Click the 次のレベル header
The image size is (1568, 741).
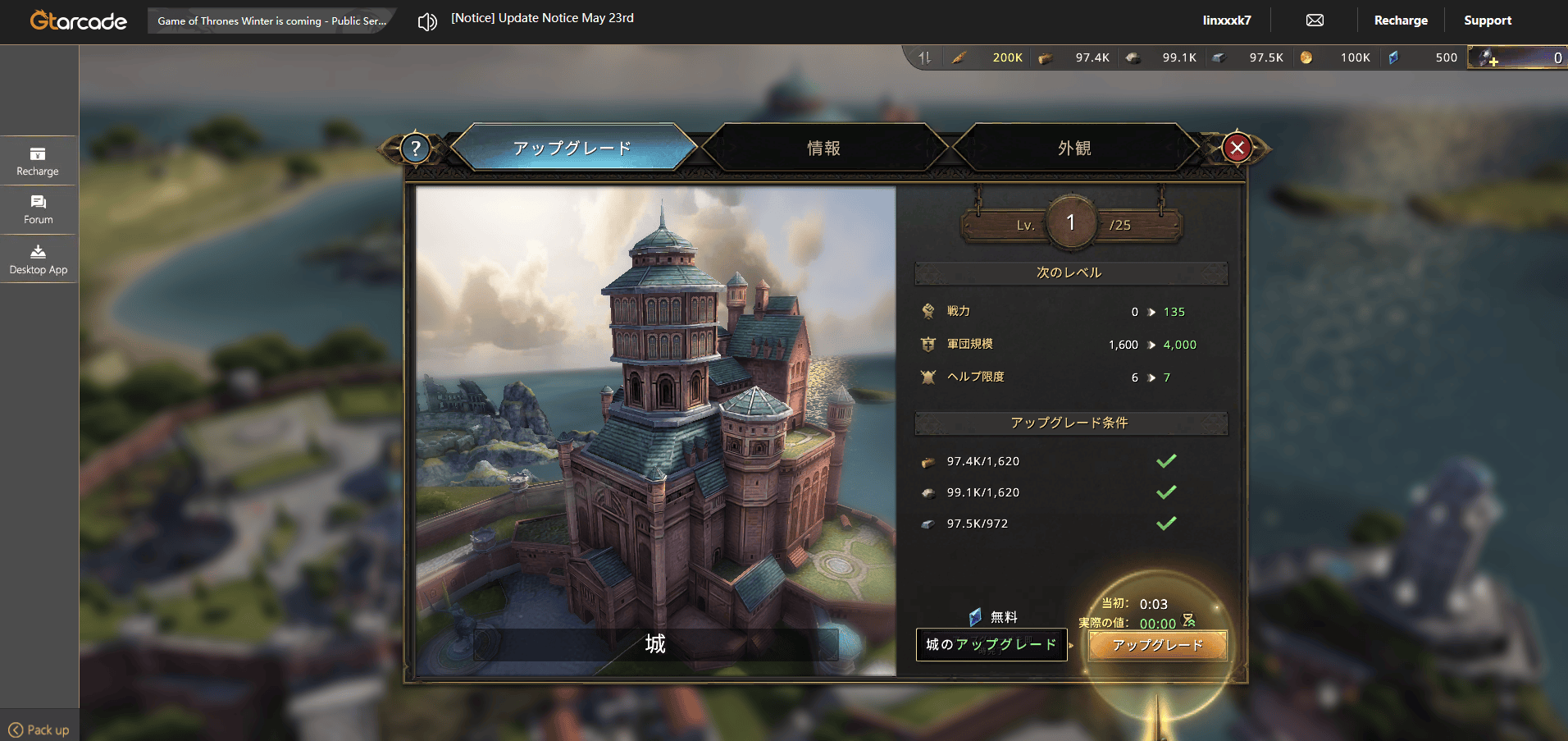(1071, 272)
